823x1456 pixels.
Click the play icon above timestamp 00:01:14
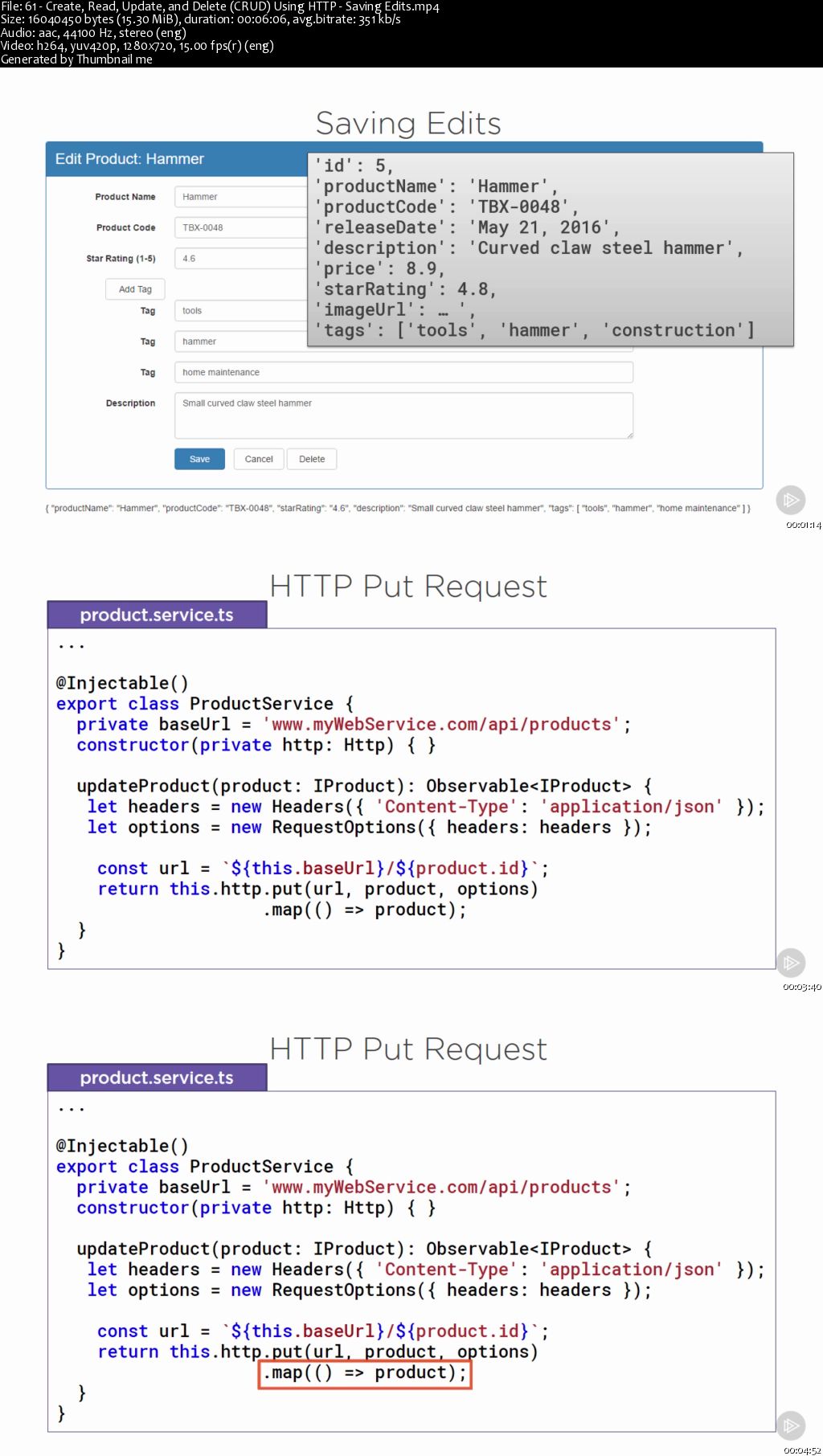(791, 500)
